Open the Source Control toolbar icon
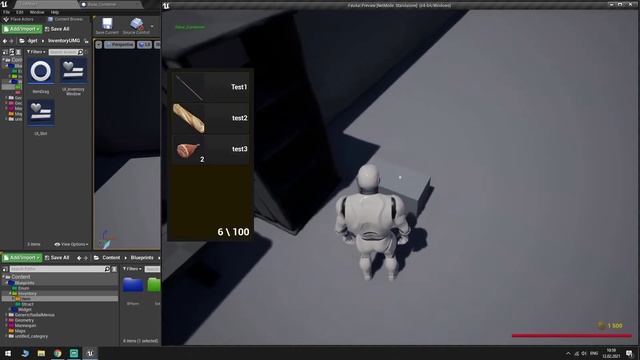This screenshot has width=640, height=360. click(136, 25)
